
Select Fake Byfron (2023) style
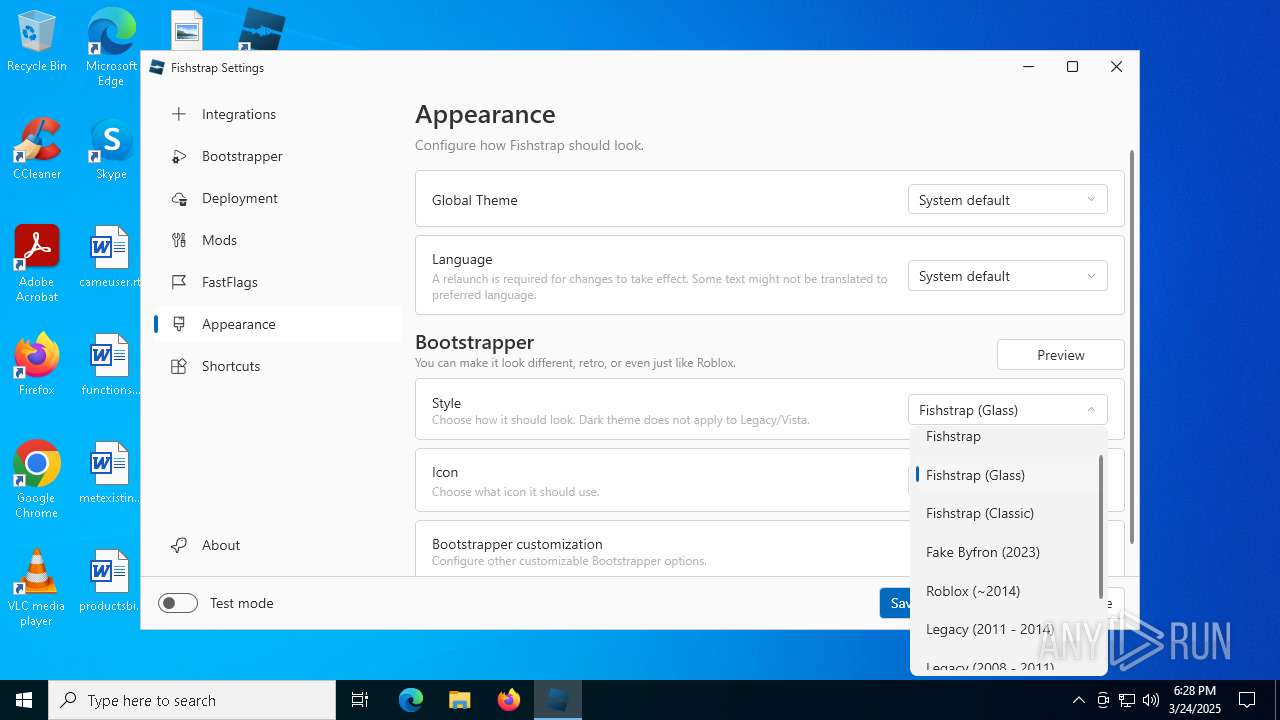[1005, 552]
